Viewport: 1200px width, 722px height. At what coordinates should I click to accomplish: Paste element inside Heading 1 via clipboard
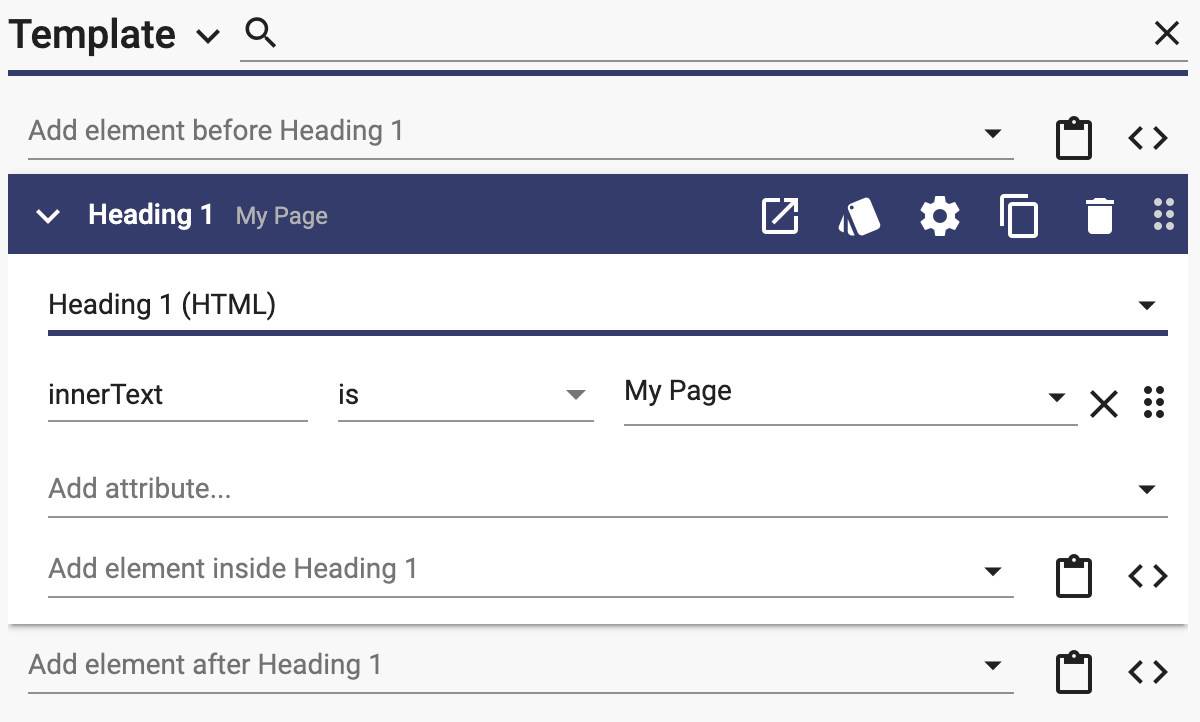[x=1074, y=576]
